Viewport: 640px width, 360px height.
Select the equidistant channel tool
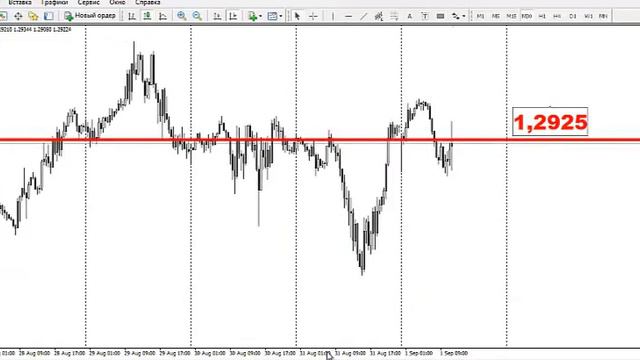(x=379, y=16)
